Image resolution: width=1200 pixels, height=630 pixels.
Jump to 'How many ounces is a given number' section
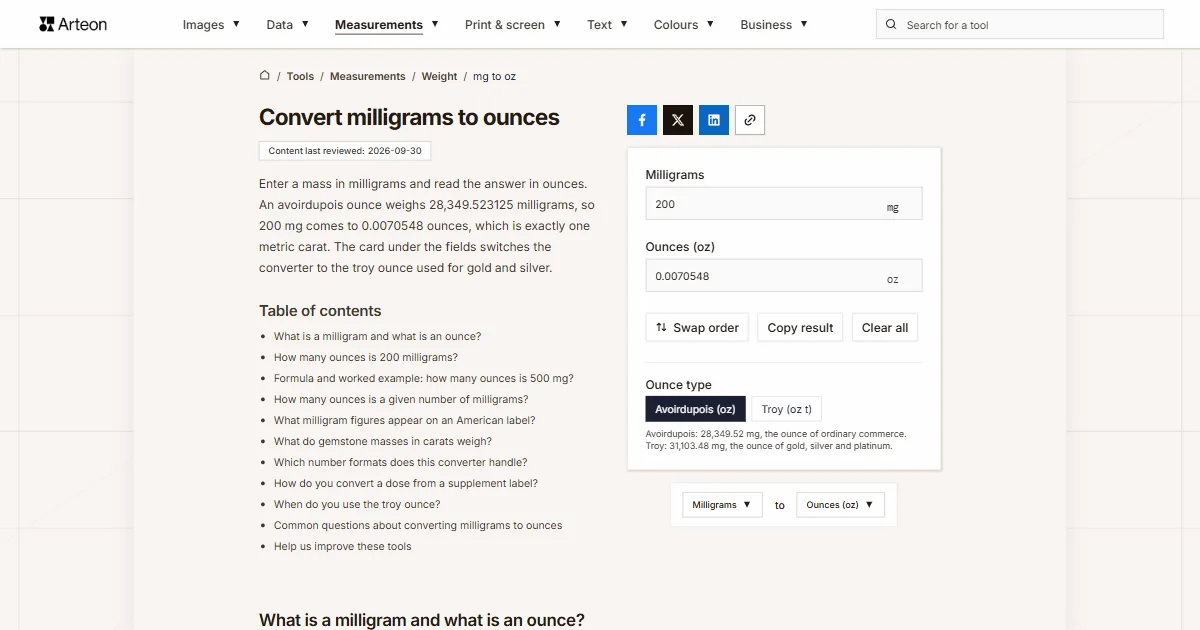pos(401,400)
